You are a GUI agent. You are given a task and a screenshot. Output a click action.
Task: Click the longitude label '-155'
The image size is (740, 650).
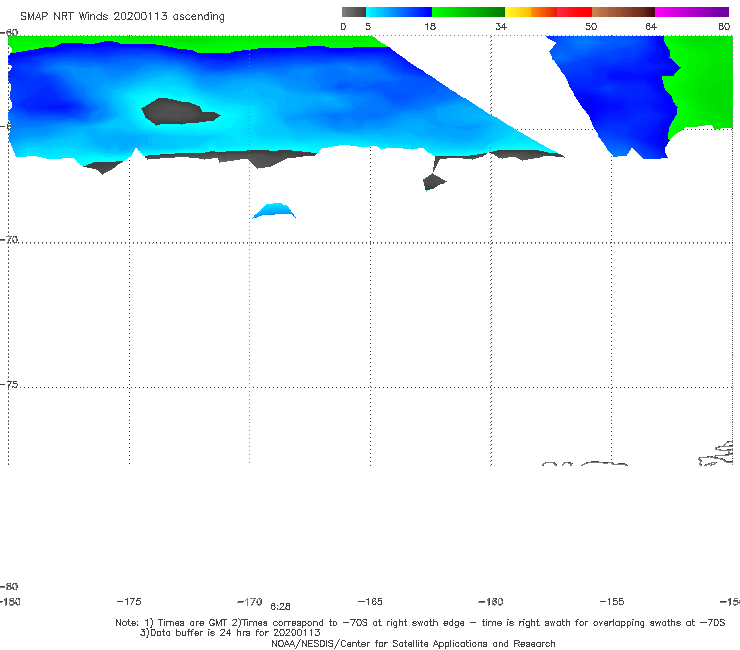tap(612, 602)
